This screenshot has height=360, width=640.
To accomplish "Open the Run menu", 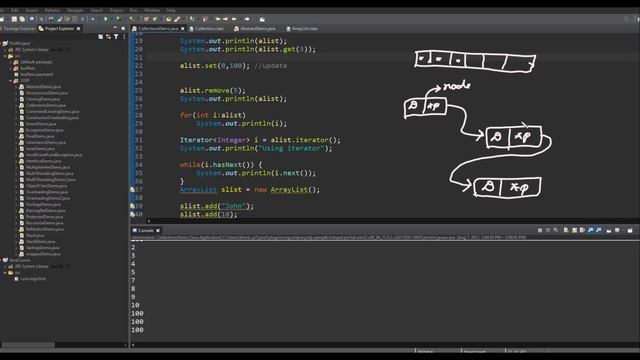I will tap(133, 10).
